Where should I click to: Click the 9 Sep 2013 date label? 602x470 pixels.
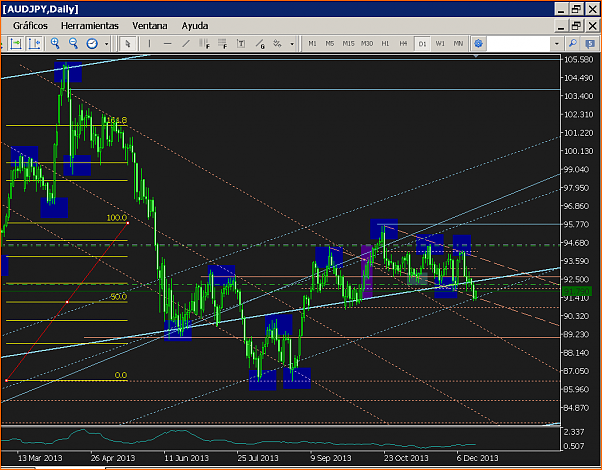pos(331,458)
